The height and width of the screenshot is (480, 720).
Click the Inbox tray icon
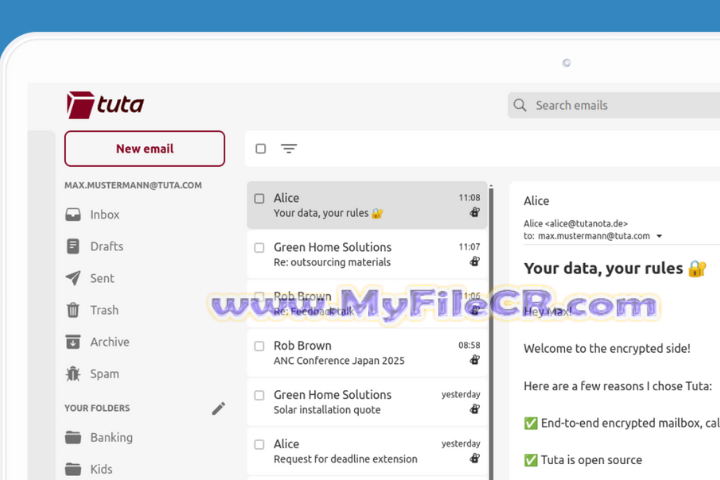(x=73, y=215)
